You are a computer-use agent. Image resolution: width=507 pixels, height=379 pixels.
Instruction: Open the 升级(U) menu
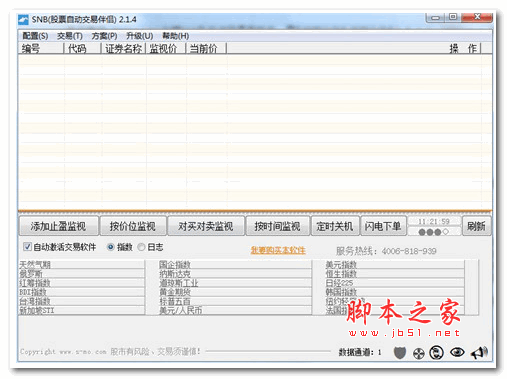[x=140, y=36]
